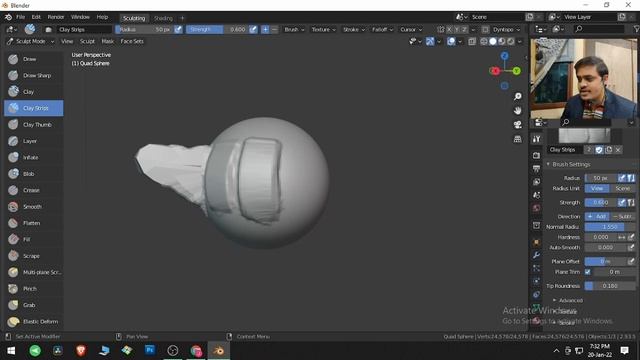This screenshot has height=360, width=640.
Task: Toggle the camera view icon
Action: [x=518, y=125]
